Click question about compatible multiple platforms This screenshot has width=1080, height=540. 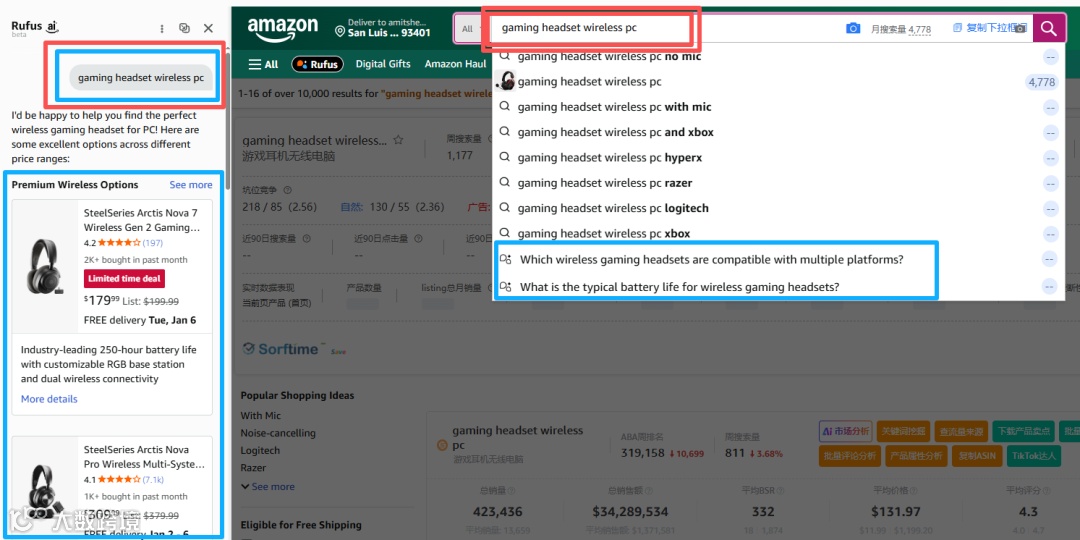712,260
